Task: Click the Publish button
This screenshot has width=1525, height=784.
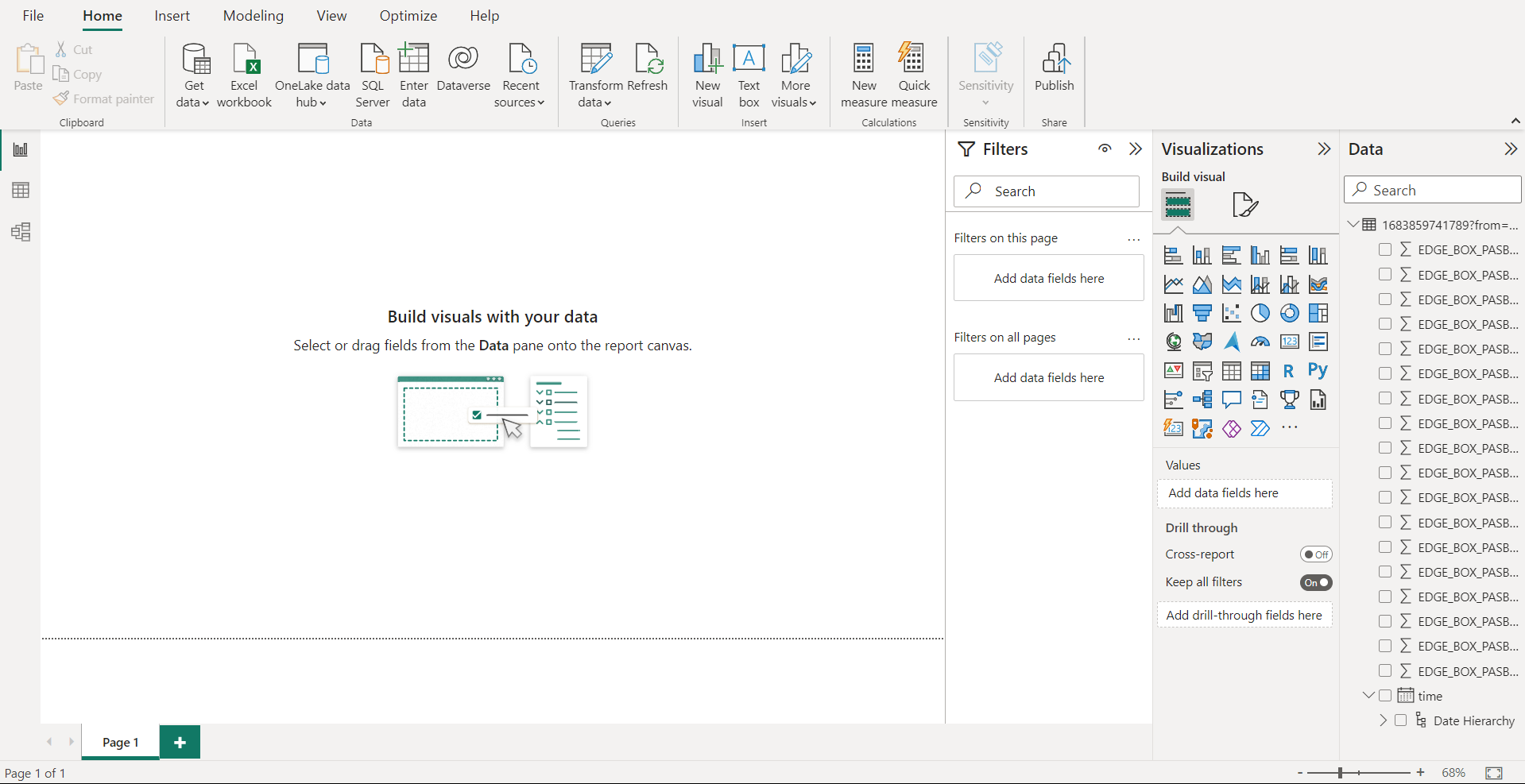Action: click(x=1054, y=68)
